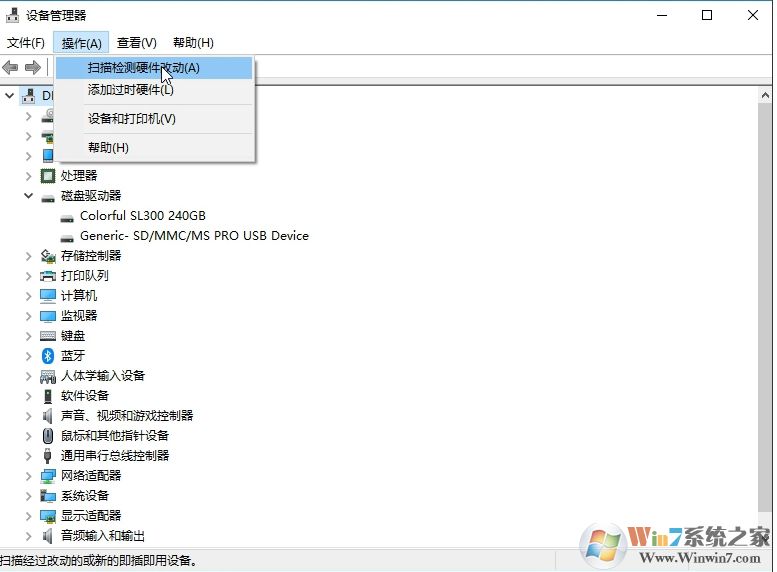Click the 设备管理器 title bar icon
The image size is (777, 572).
[x=12, y=15]
